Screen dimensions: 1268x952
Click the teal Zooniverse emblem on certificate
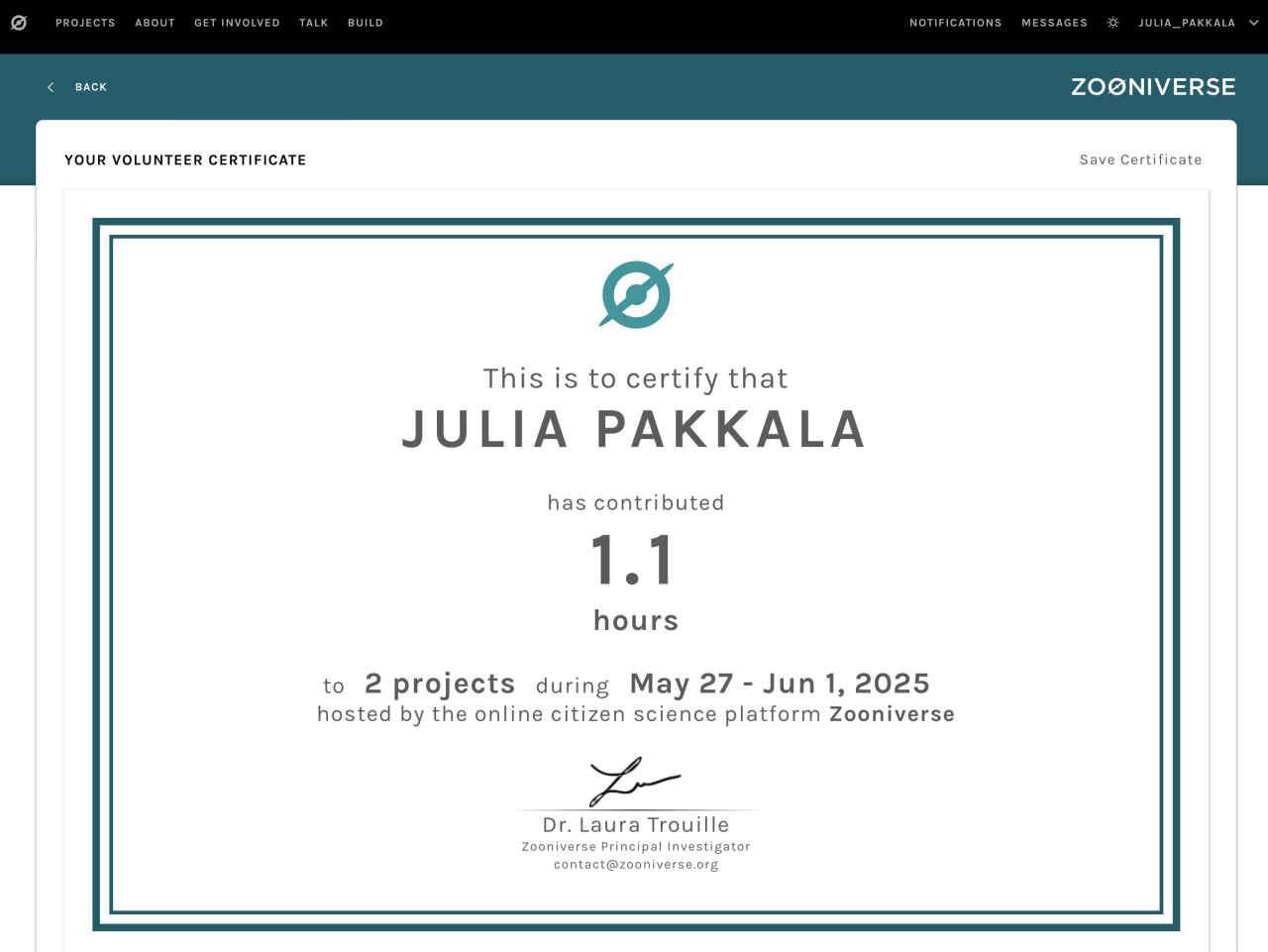636,294
